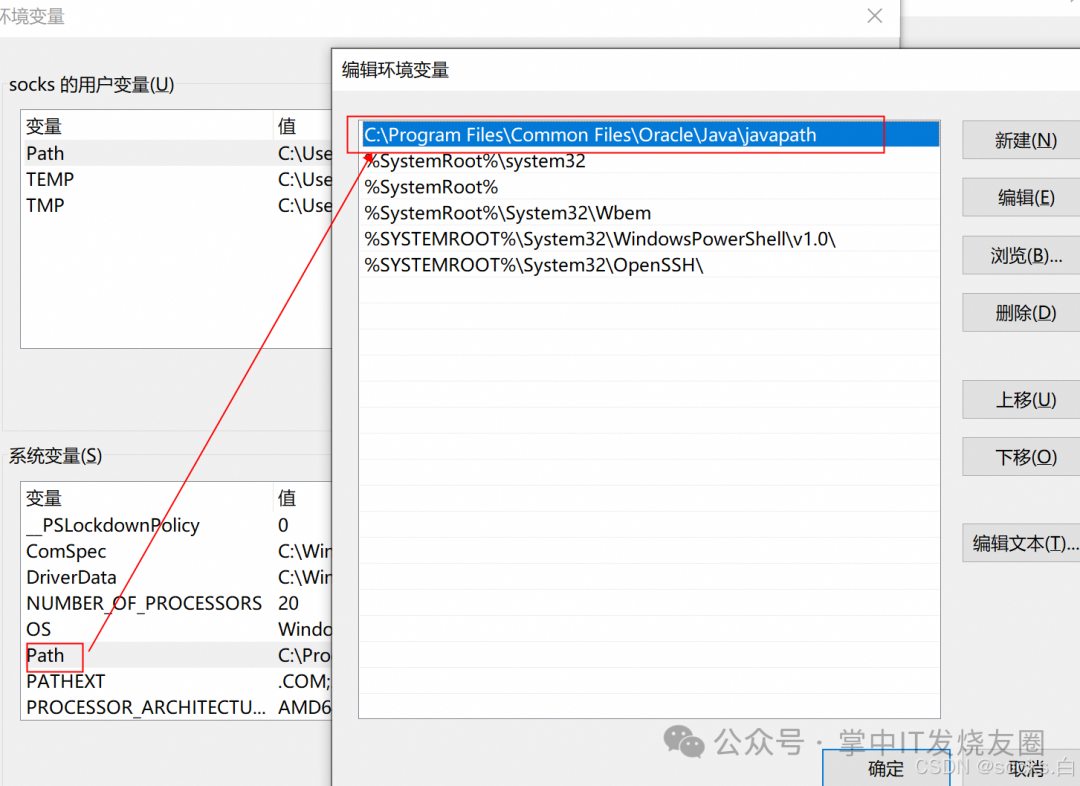Screen dimensions: 1080x786
Task: Select Path in system variables list
Action: point(176,655)
